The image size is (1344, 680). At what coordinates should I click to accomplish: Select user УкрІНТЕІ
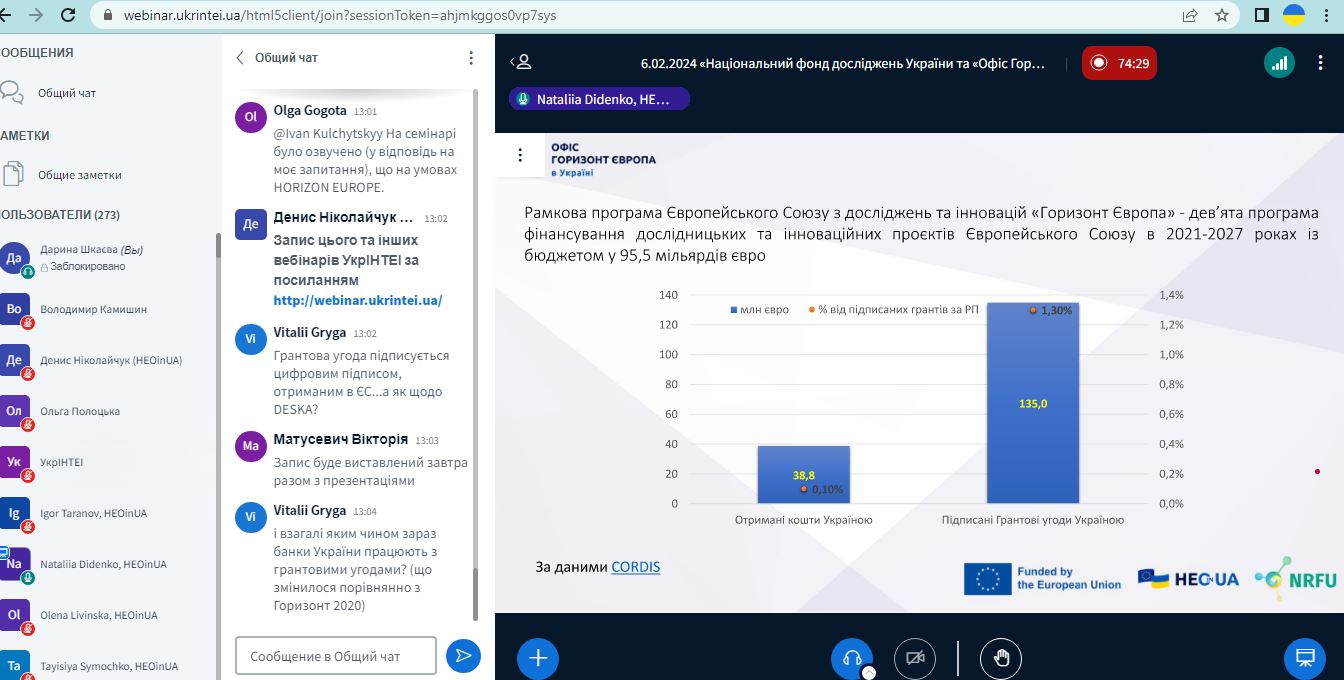[x=106, y=462]
